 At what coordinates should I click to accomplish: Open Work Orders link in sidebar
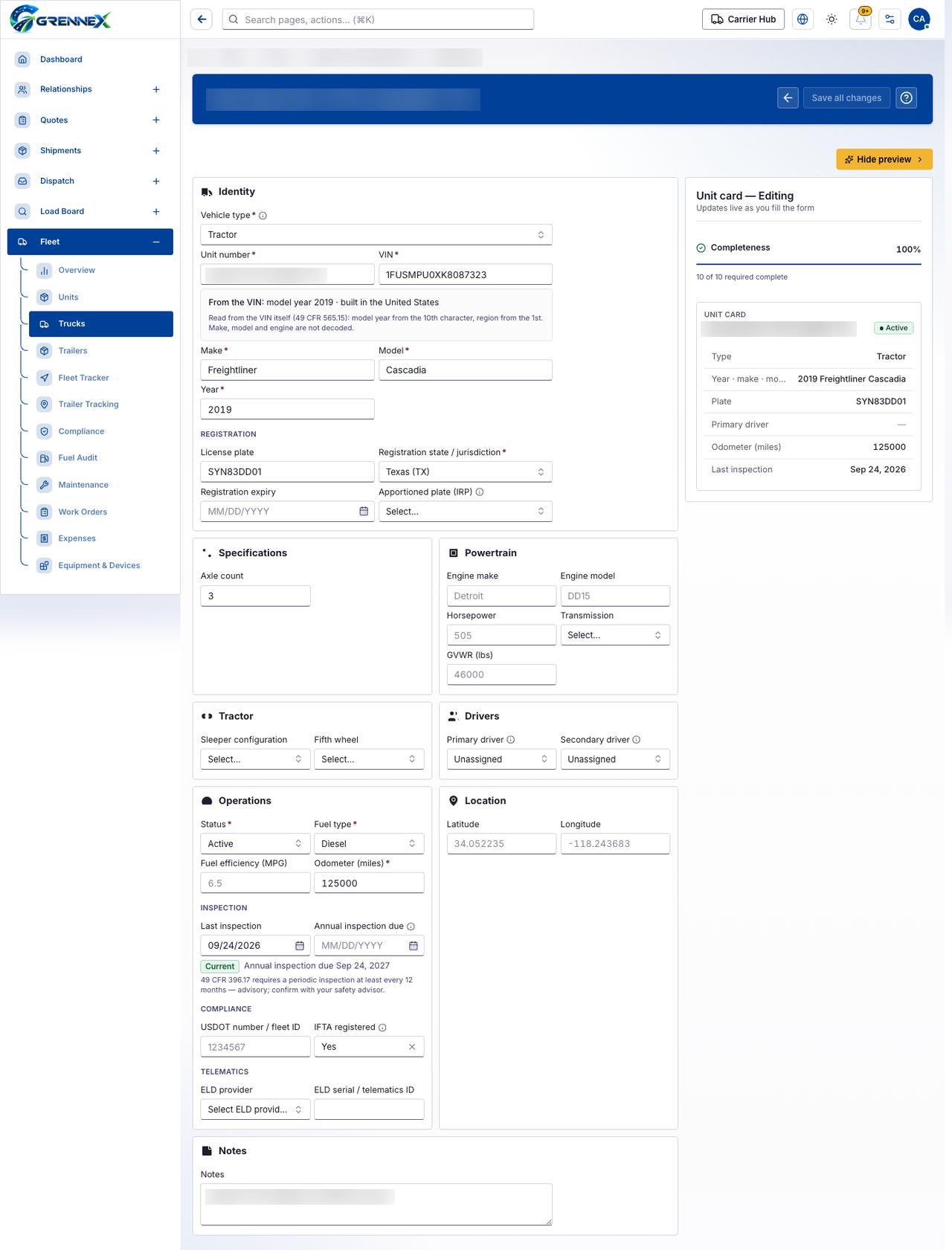pos(101,512)
